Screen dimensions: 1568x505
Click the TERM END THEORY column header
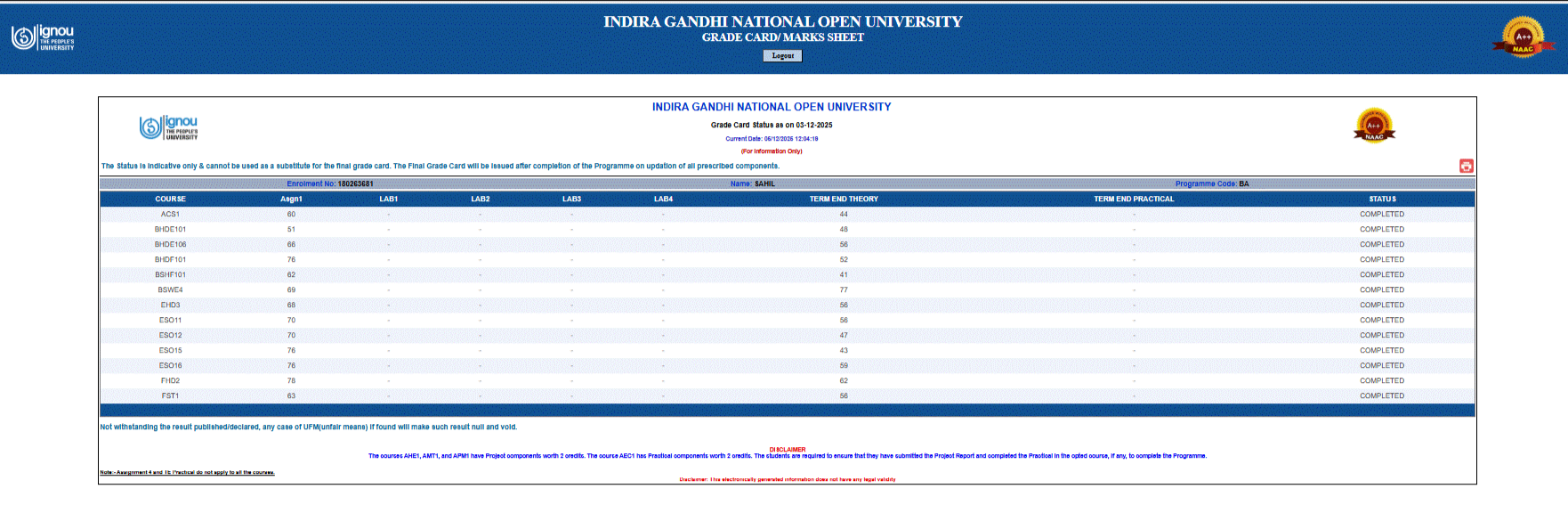(x=843, y=199)
